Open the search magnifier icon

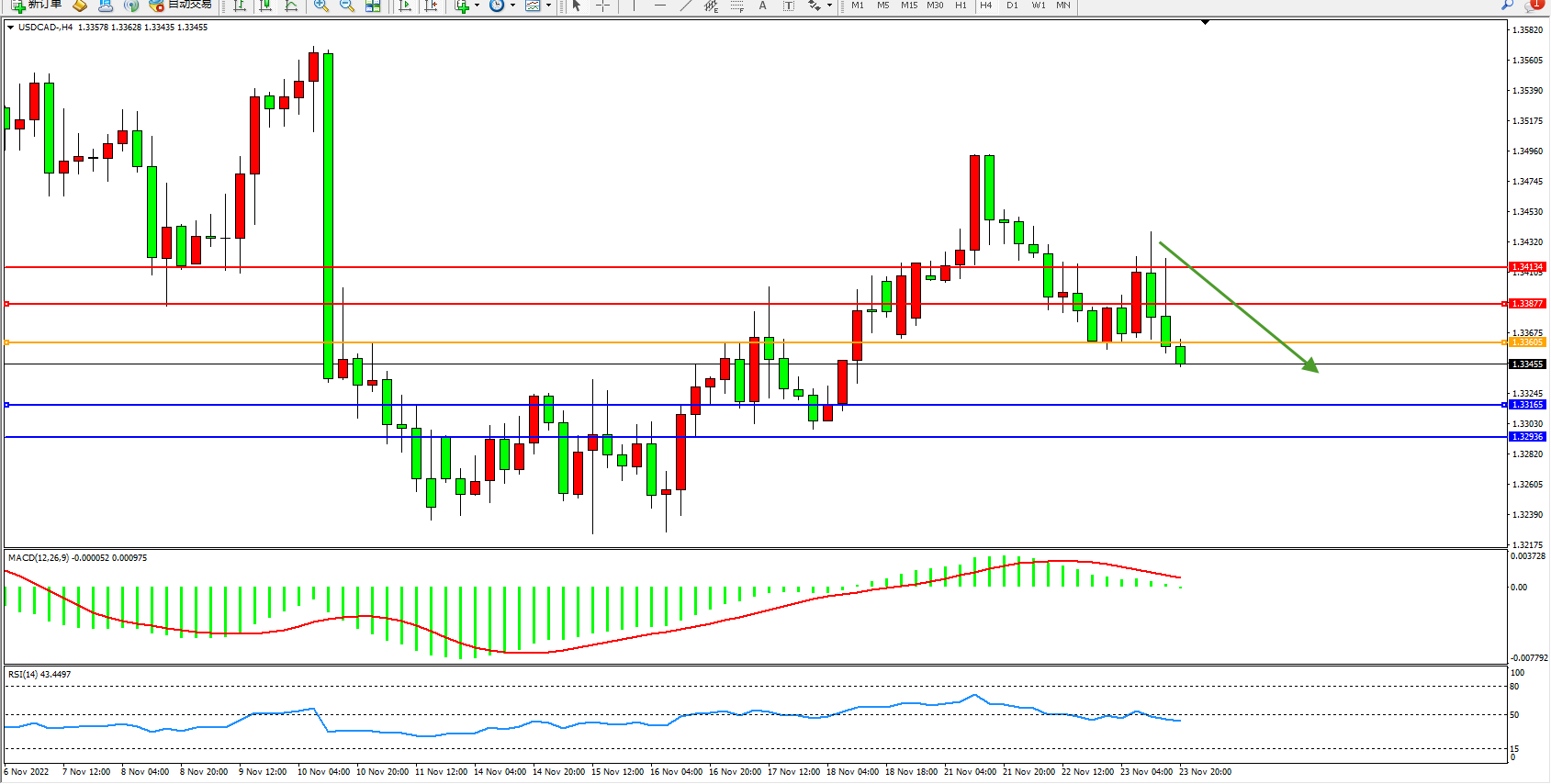coord(1507,6)
